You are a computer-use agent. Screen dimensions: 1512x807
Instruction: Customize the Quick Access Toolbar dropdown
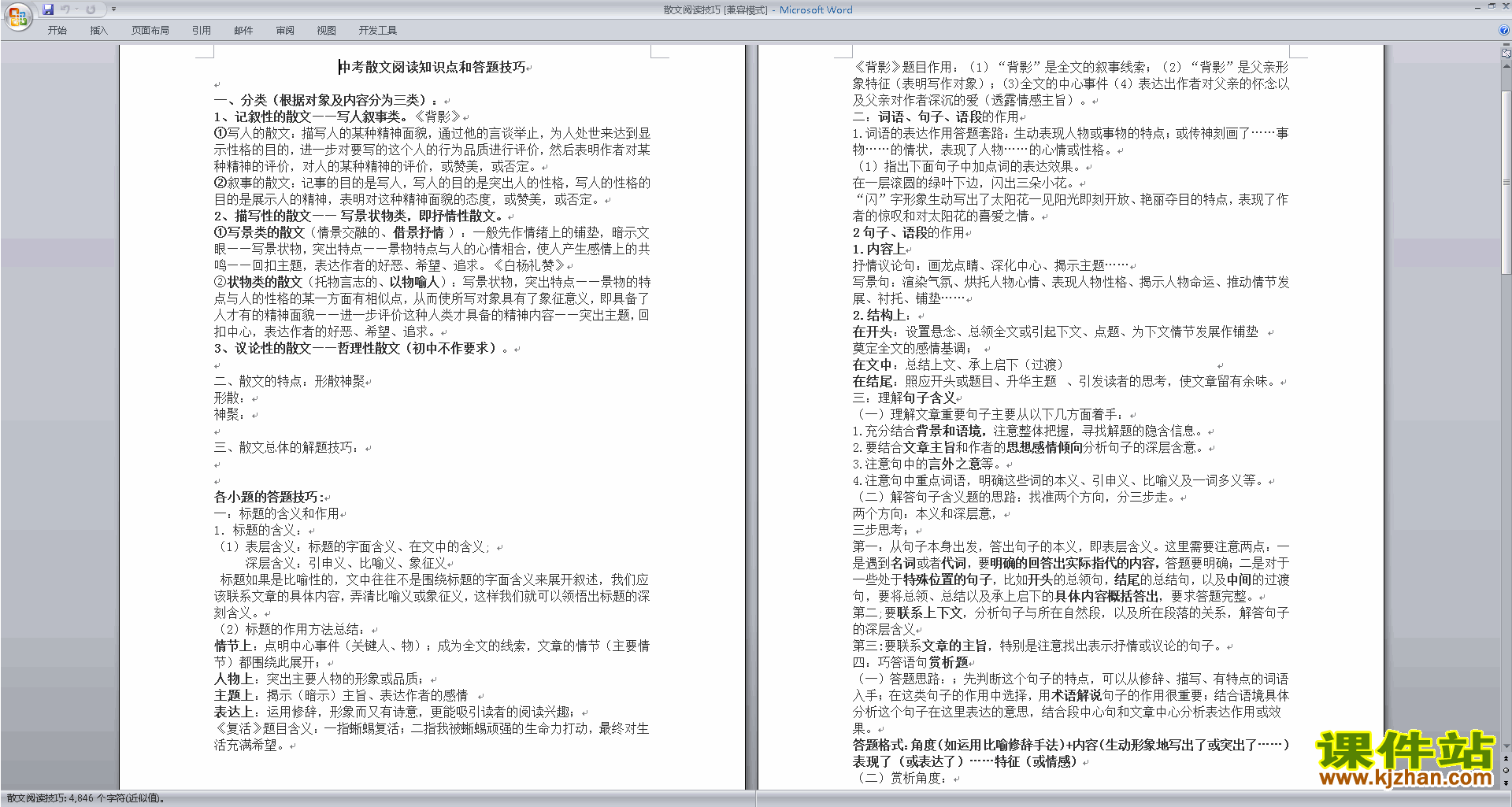tap(113, 9)
